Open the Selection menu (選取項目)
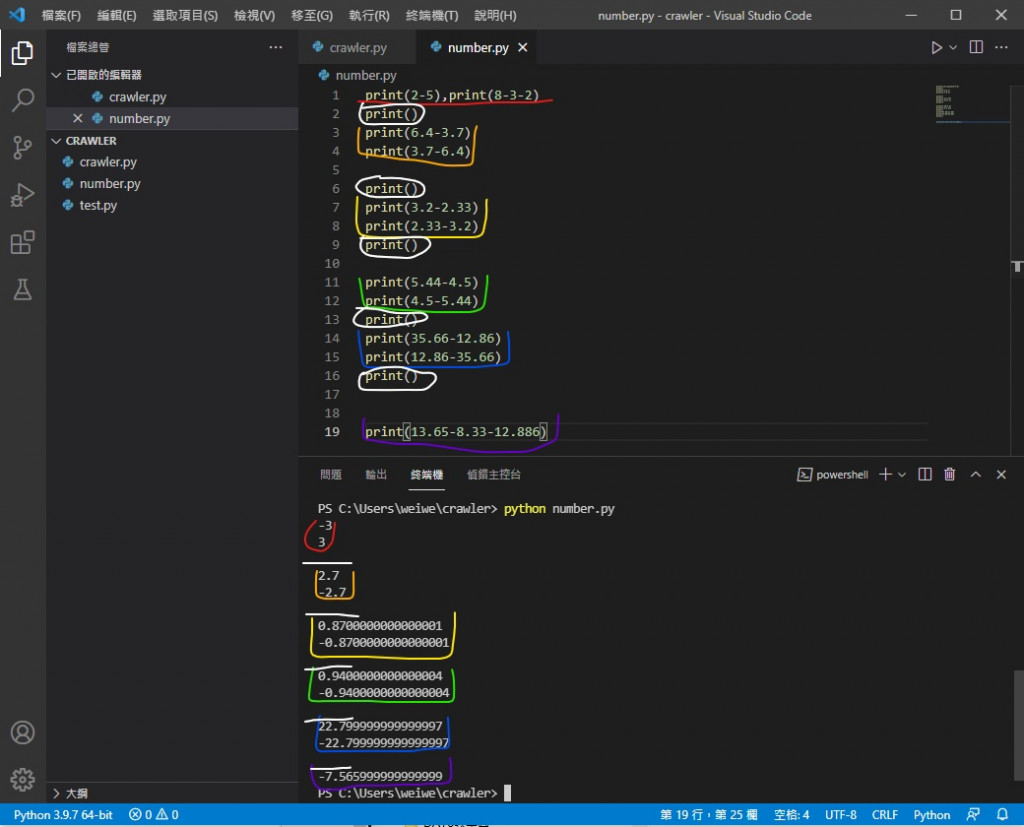 pos(185,15)
